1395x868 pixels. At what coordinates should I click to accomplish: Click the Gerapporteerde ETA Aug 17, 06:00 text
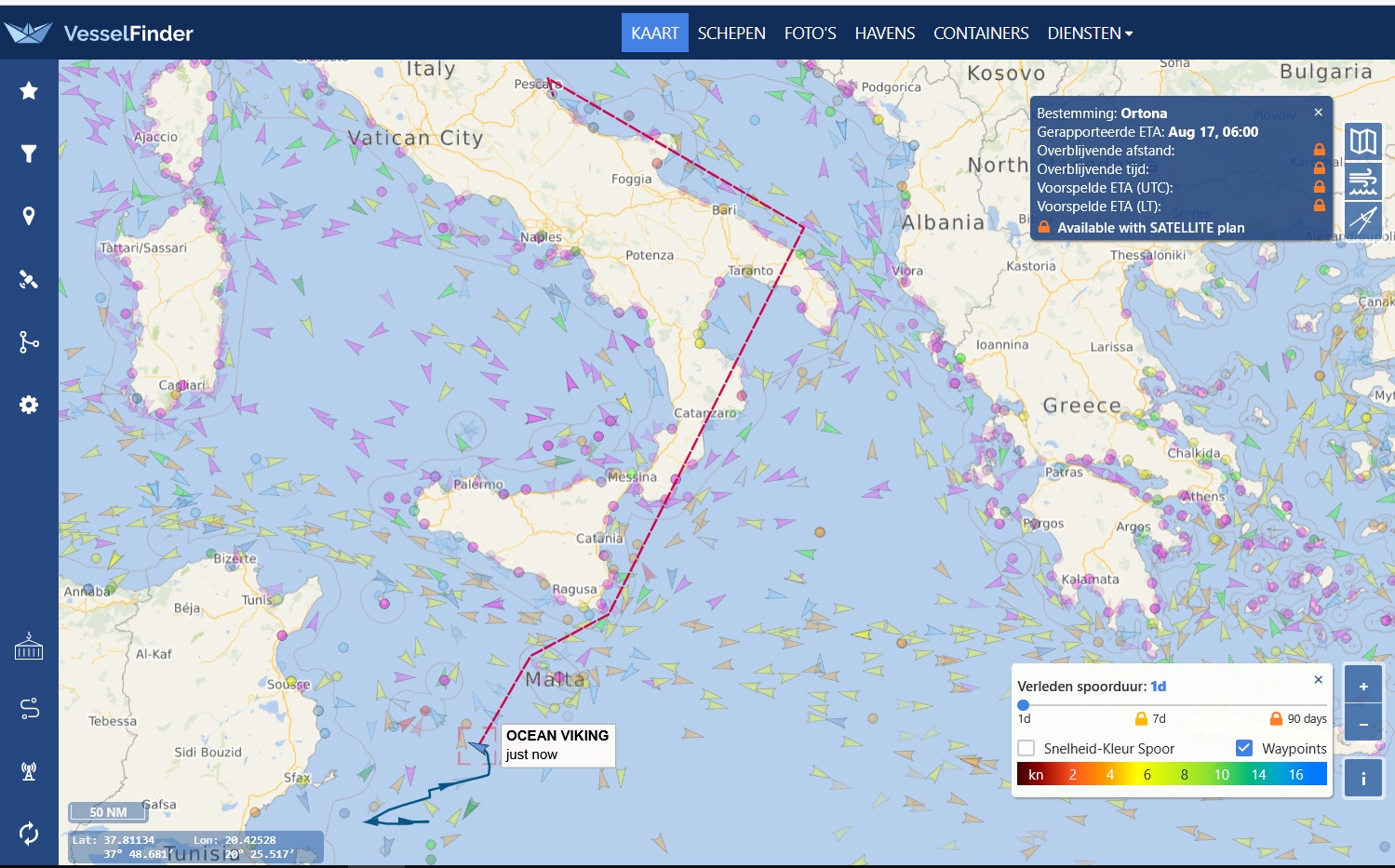(1147, 132)
